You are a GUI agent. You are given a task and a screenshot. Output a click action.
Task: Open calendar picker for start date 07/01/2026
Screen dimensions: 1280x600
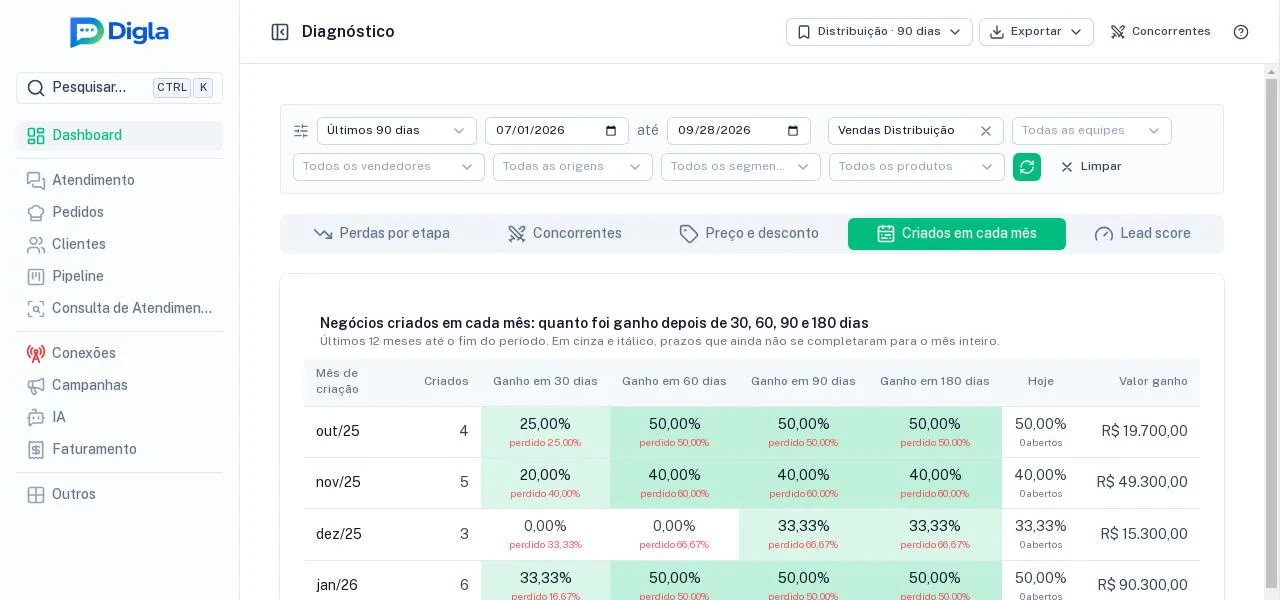612,131
